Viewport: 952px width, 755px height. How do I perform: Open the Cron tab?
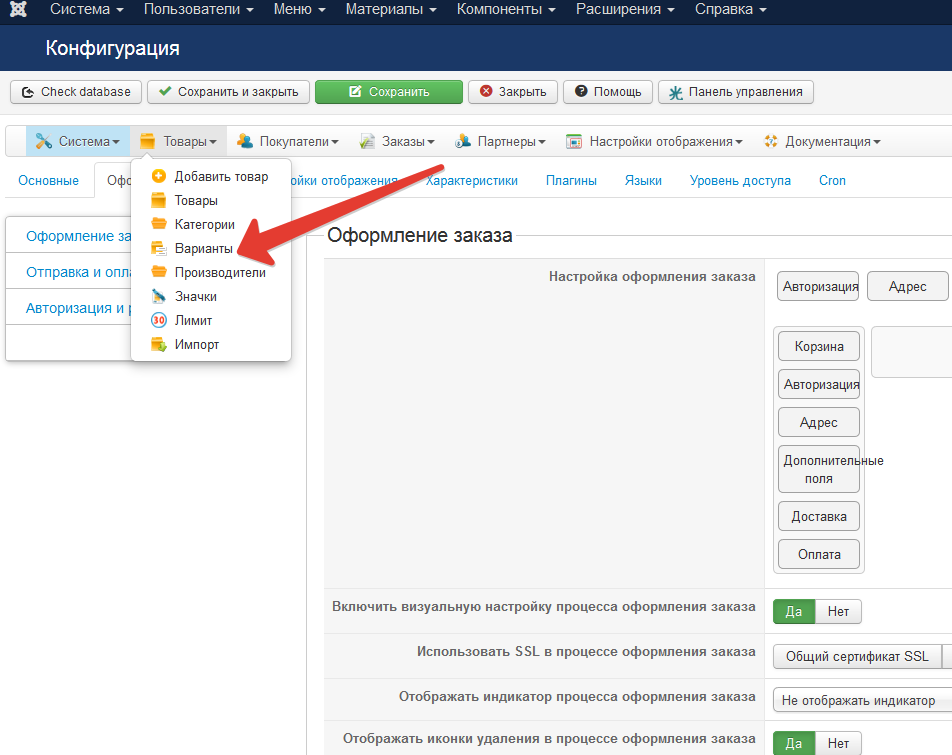[832, 180]
